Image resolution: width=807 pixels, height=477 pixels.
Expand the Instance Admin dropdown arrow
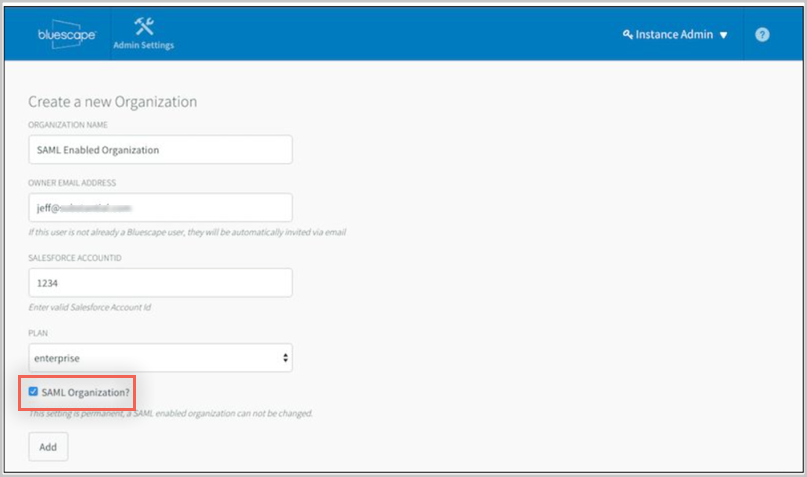pyautogui.click(x=723, y=36)
